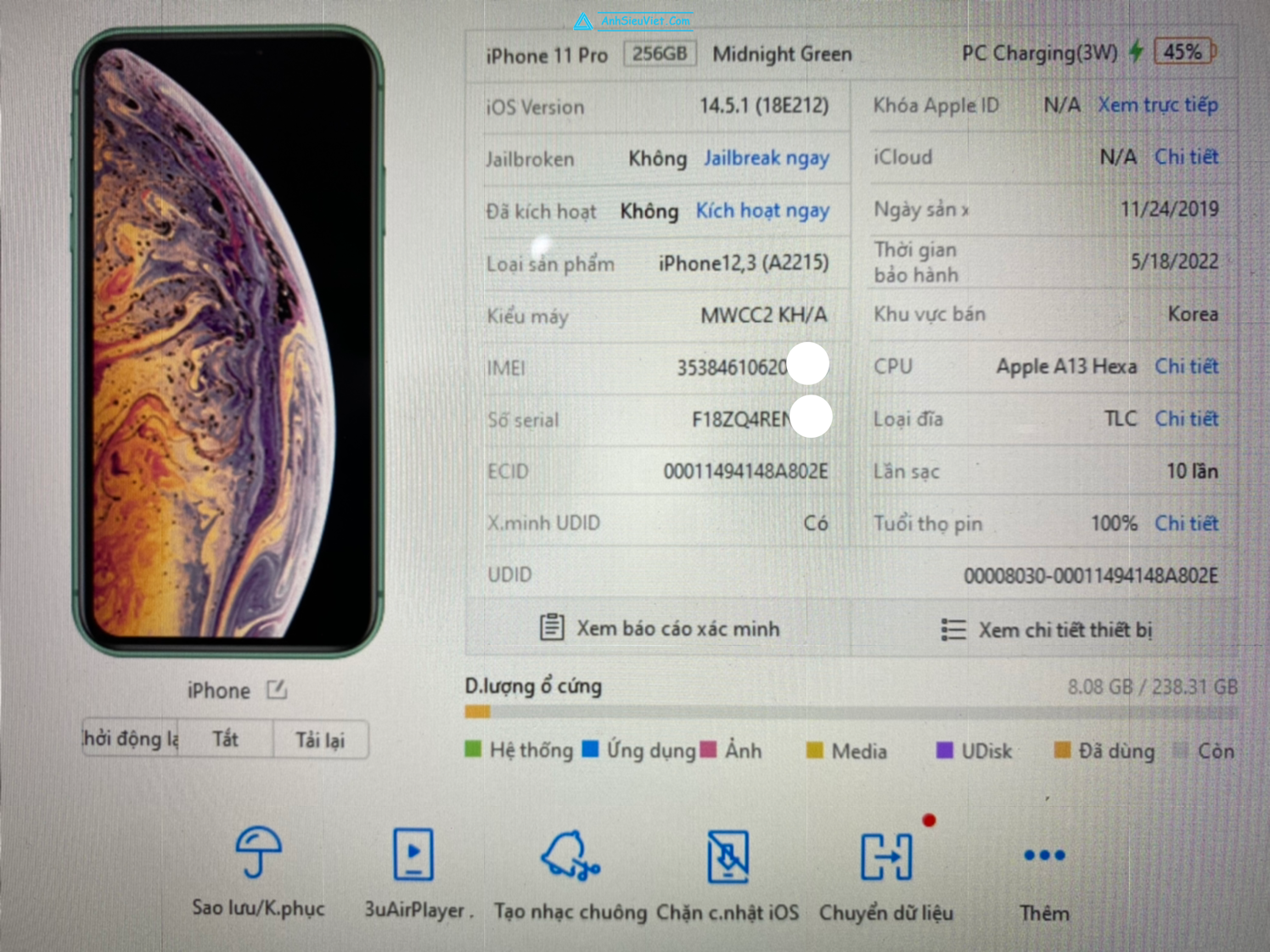
Task: Click the D.lượng ổ cứng heading
Action: pos(533,686)
